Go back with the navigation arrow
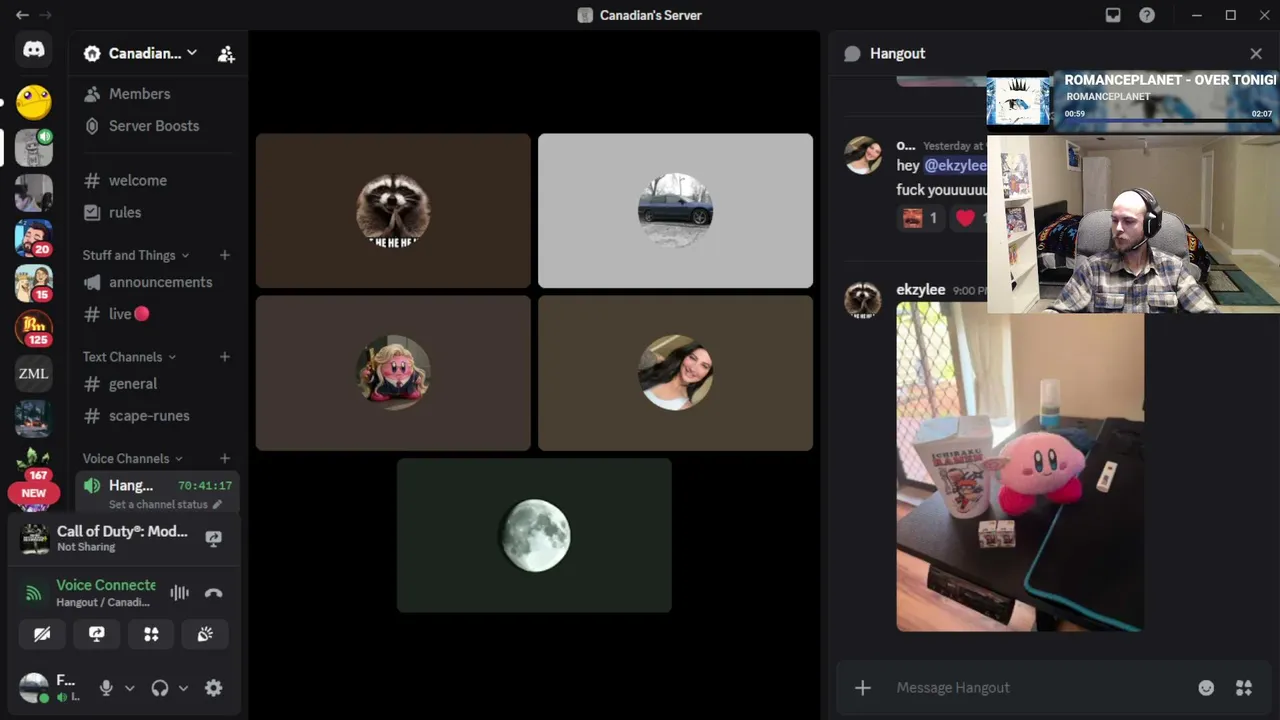The height and width of the screenshot is (720, 1280). click(x=22, y=15)
